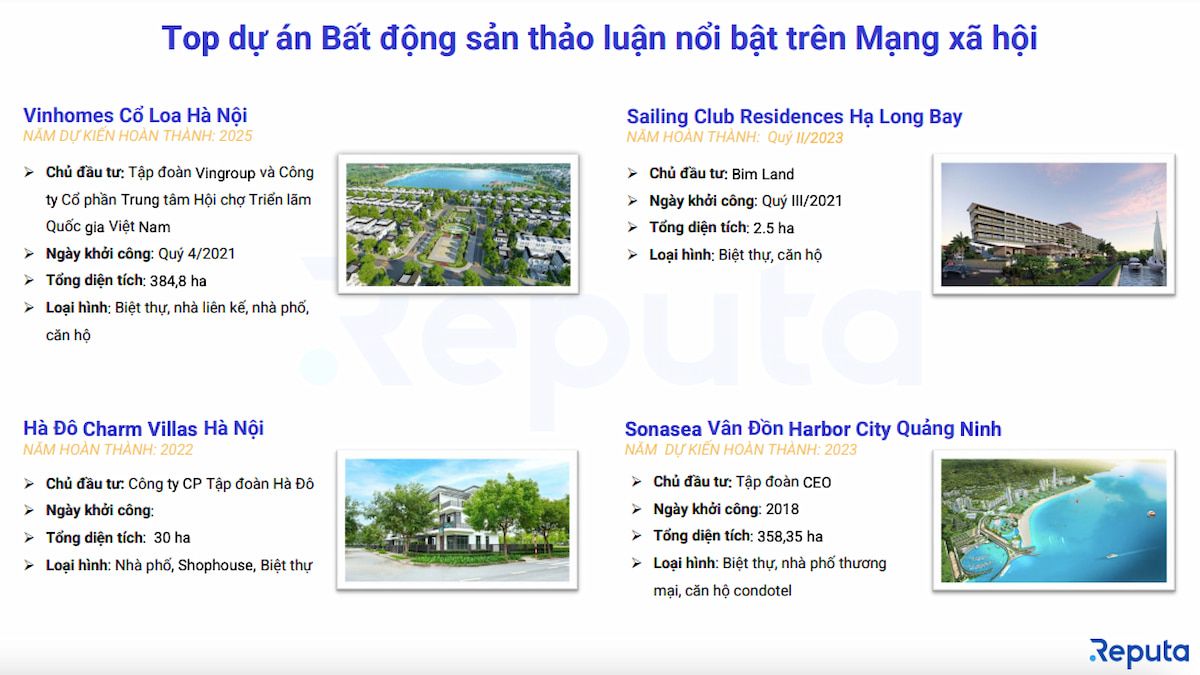Click the heading Hà Đô Charm Villas Hà Nội
This screenshot has width=1200, height=675.
pos(143,428)
